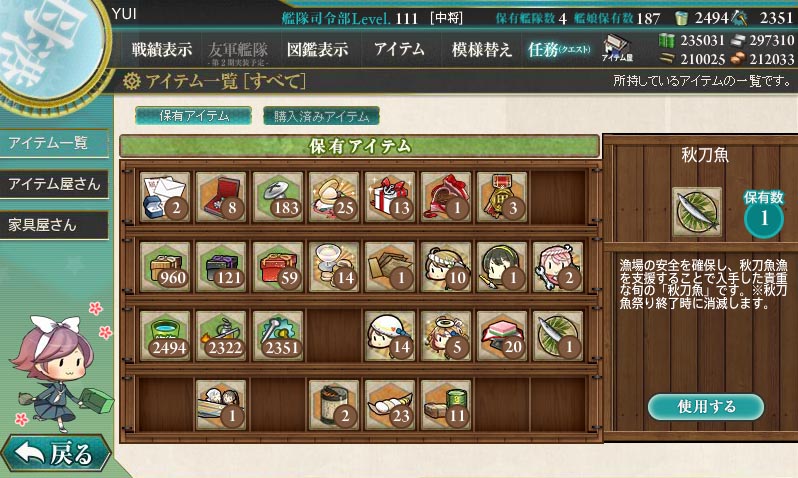Select the red furniture box showing 59
798x478 pixels.
pos(277,267)
